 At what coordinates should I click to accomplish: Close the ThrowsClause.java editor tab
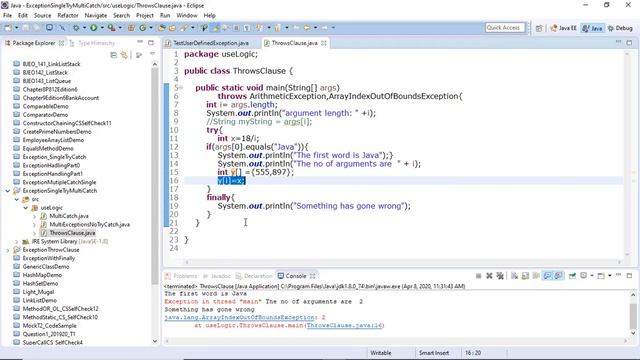coord(324,43)
